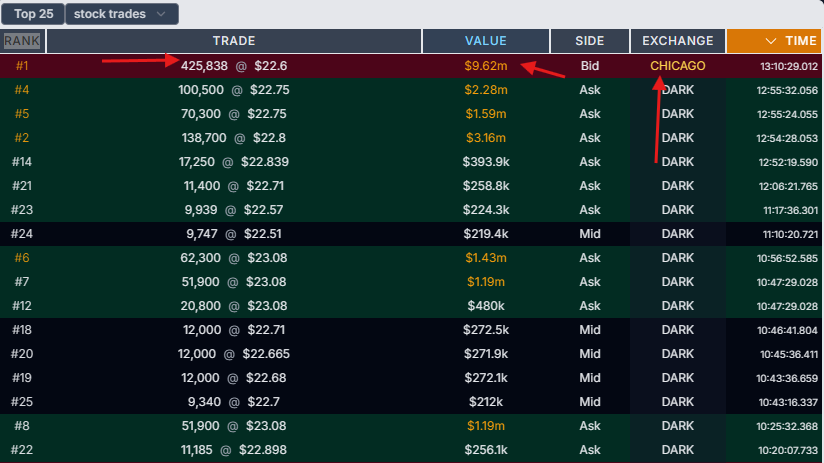Click time 10:56:52.585

pos(787,259)
